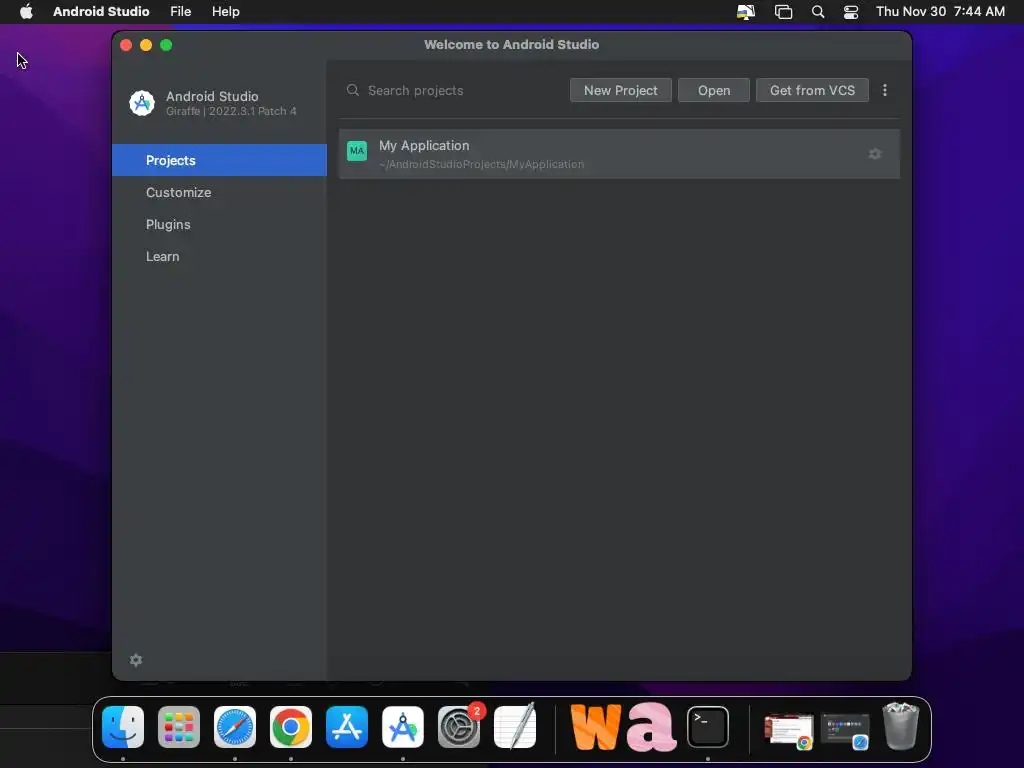Screen dimensions: 1024x768
Task: Click minimized Safari window in the Dock
Action: pyautogui.click(x=844, y=731)
